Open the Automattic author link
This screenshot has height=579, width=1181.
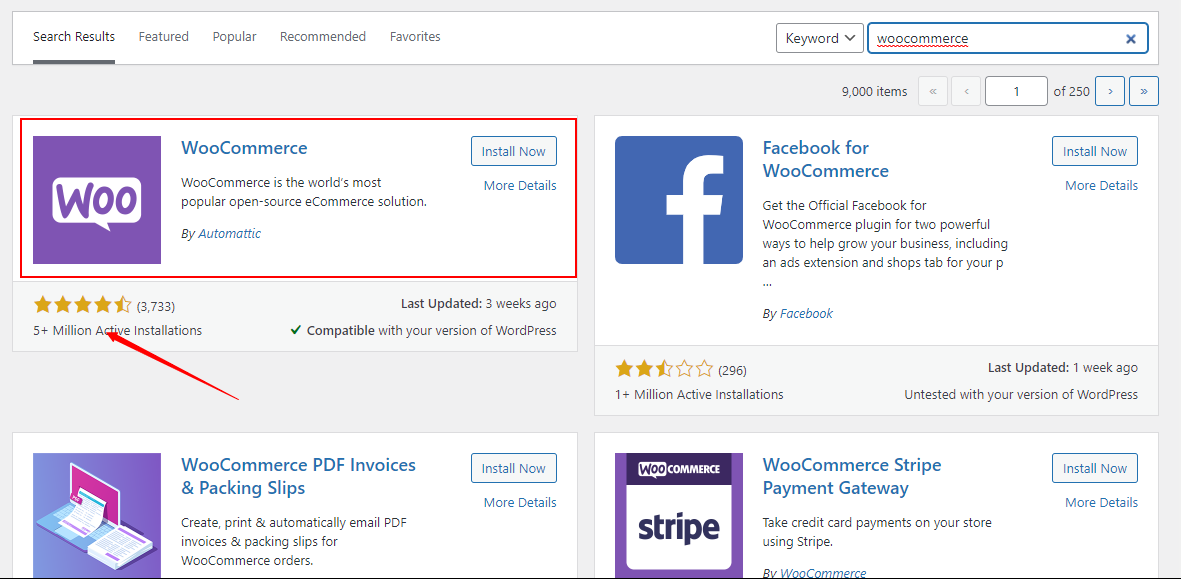click(x=229, y=233)
